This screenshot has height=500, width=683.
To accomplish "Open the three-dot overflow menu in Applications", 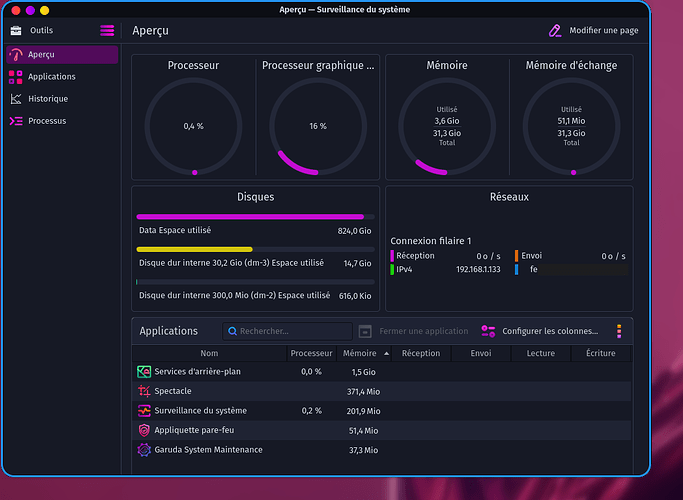I will click(619, 331).
